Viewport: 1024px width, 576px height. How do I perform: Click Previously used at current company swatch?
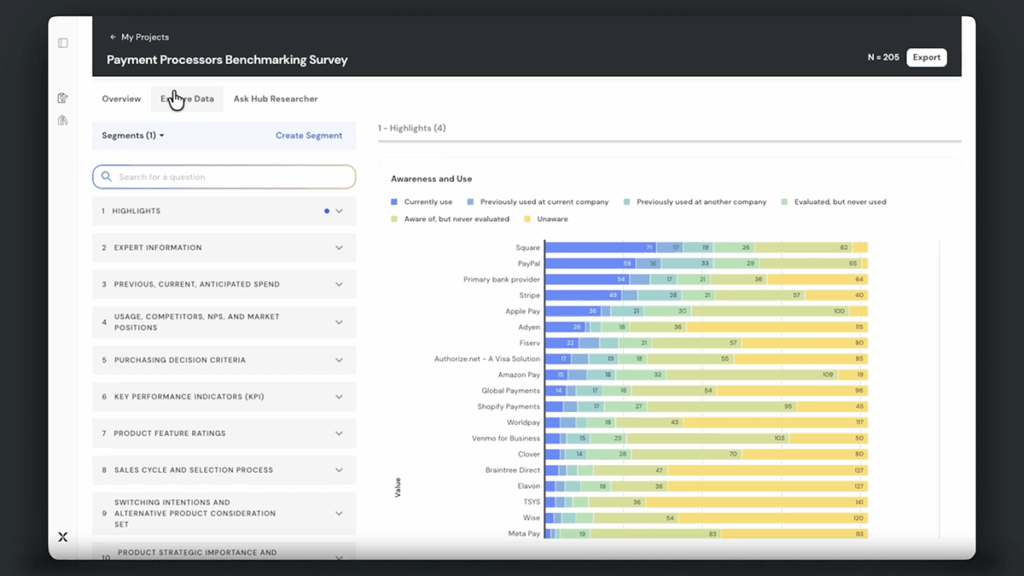pyautogui.click(x=471, y=202)
